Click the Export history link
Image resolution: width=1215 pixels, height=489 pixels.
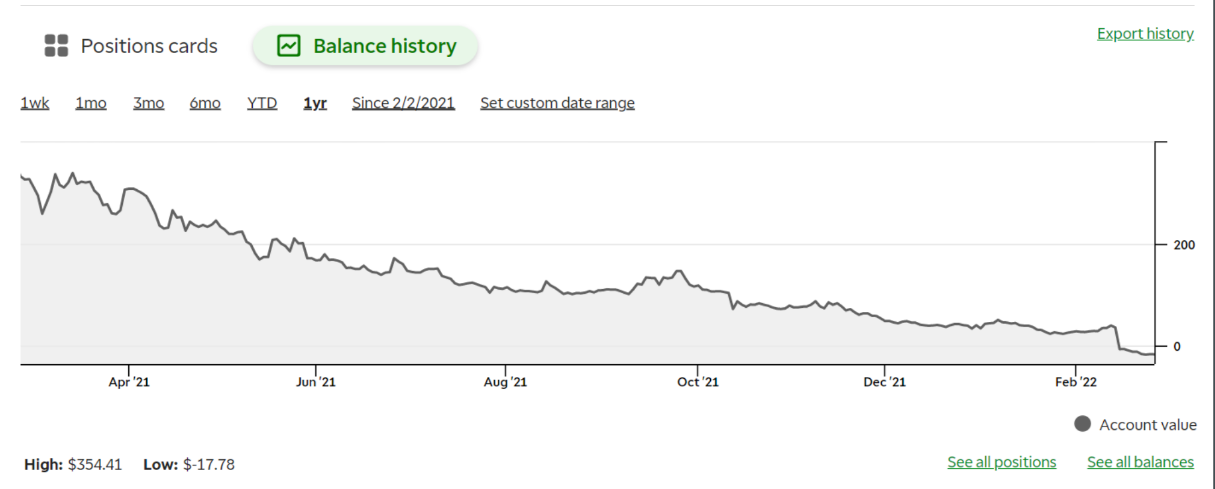click(1145, 34)
